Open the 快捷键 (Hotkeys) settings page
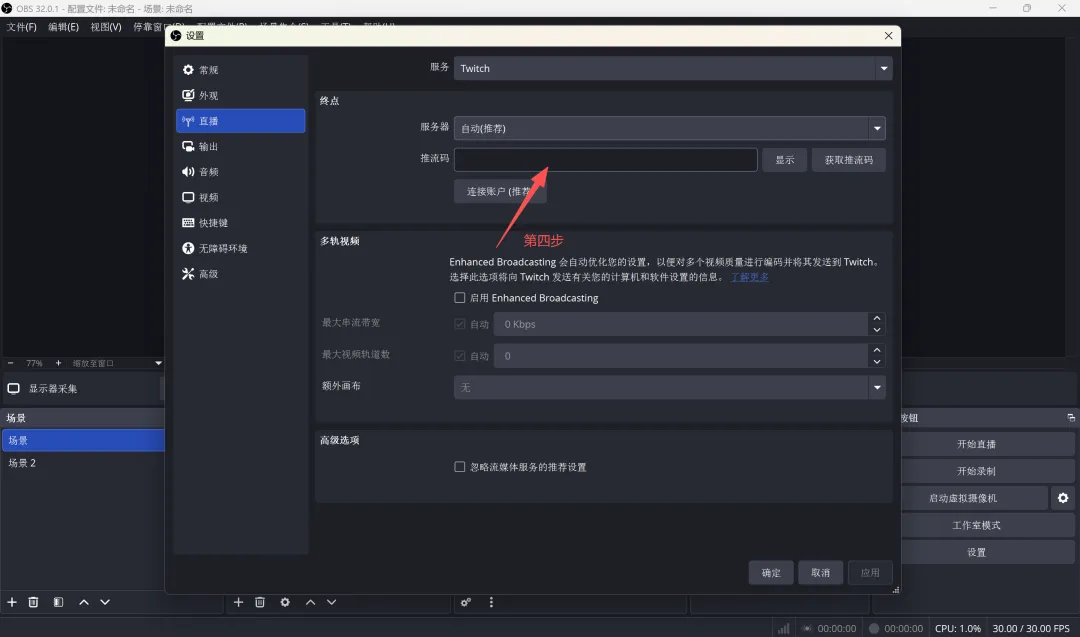 tap(240, 222)
